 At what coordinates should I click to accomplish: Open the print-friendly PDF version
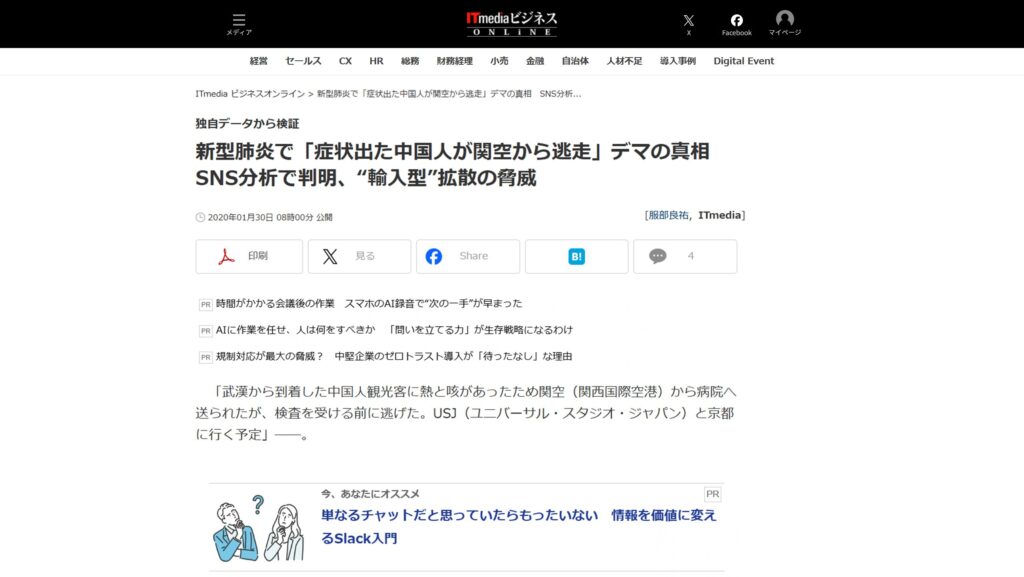pyautogui.click(x=250, y=256)
